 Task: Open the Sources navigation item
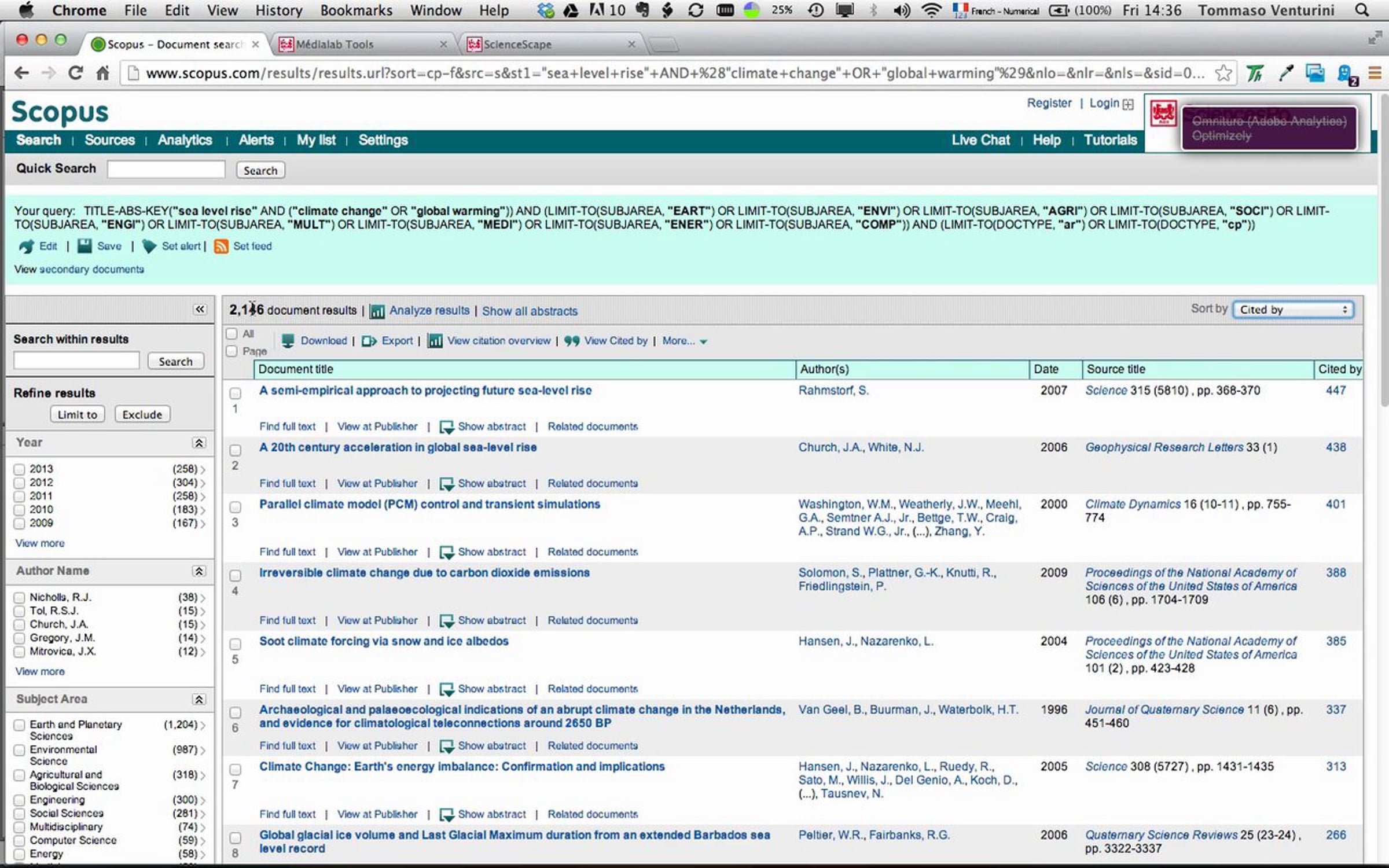click(109, 140)
